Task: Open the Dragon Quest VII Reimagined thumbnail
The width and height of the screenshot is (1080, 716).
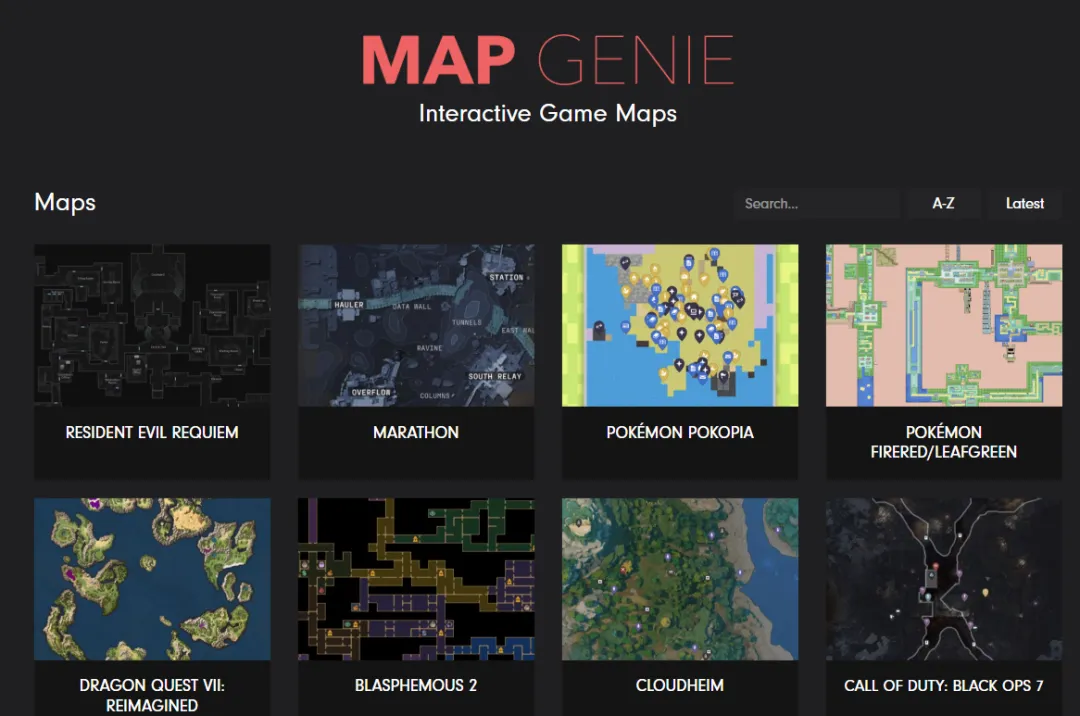Action: point(152,579)
